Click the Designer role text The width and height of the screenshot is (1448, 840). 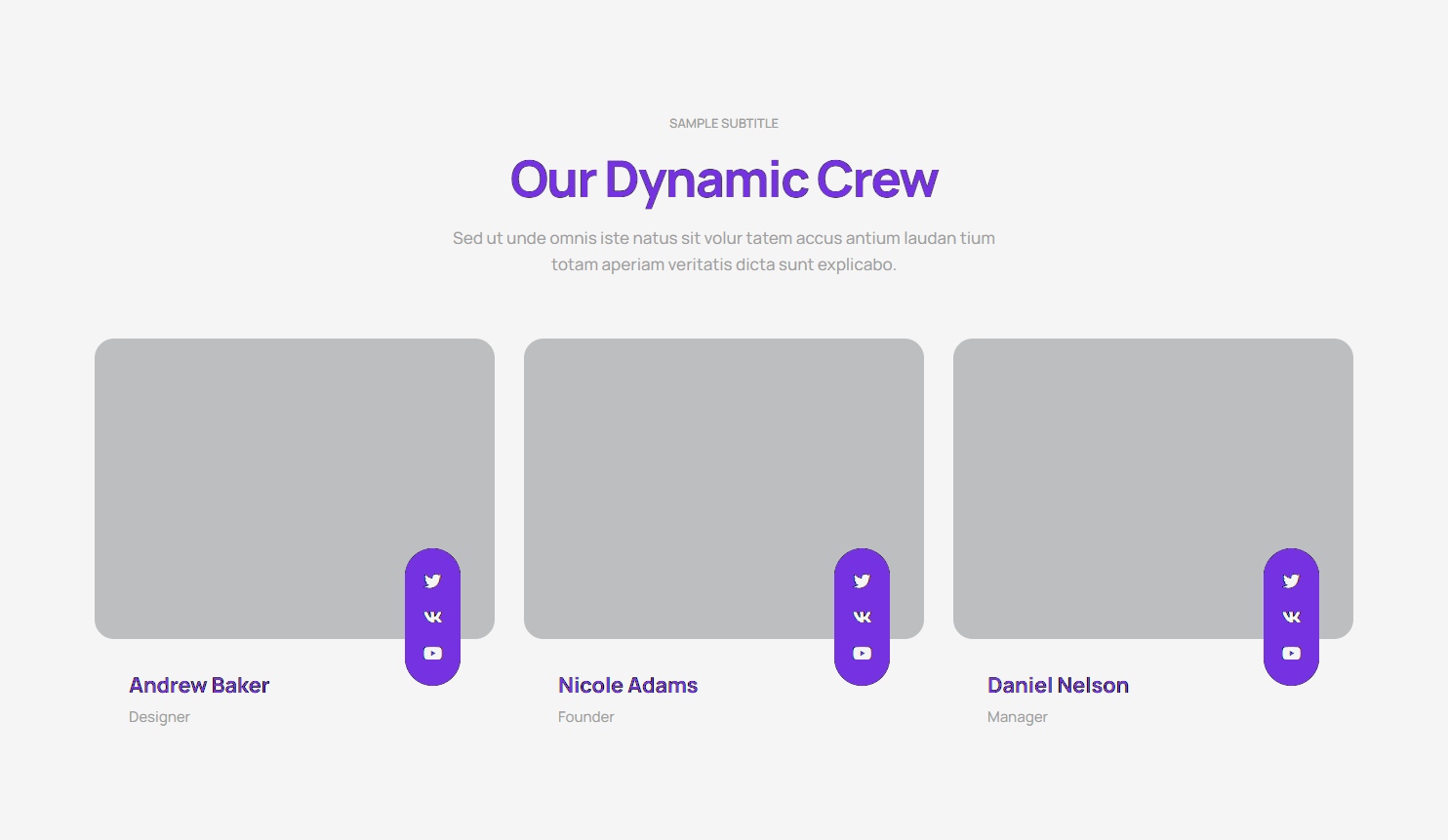pos(159,717)
